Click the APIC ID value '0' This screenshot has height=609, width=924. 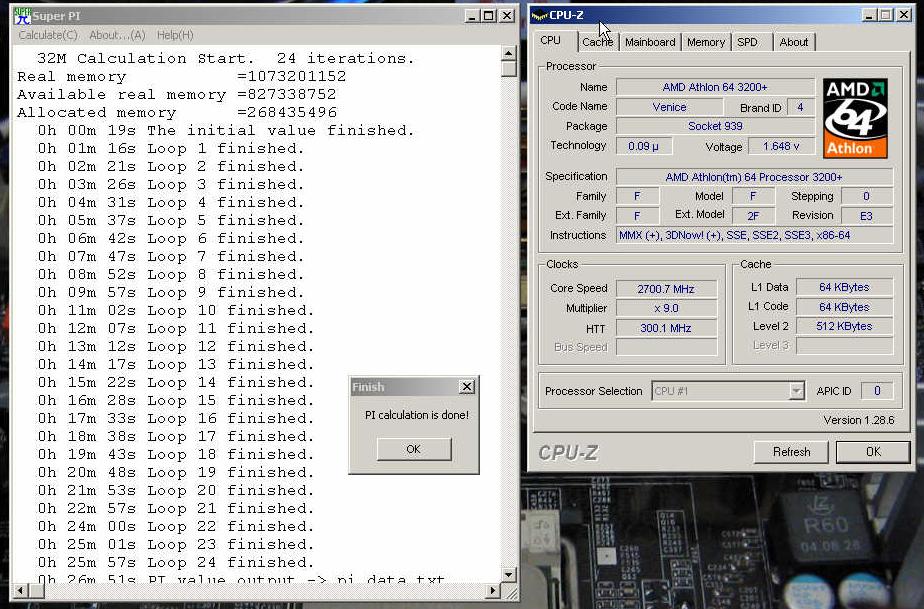(877, 391)
